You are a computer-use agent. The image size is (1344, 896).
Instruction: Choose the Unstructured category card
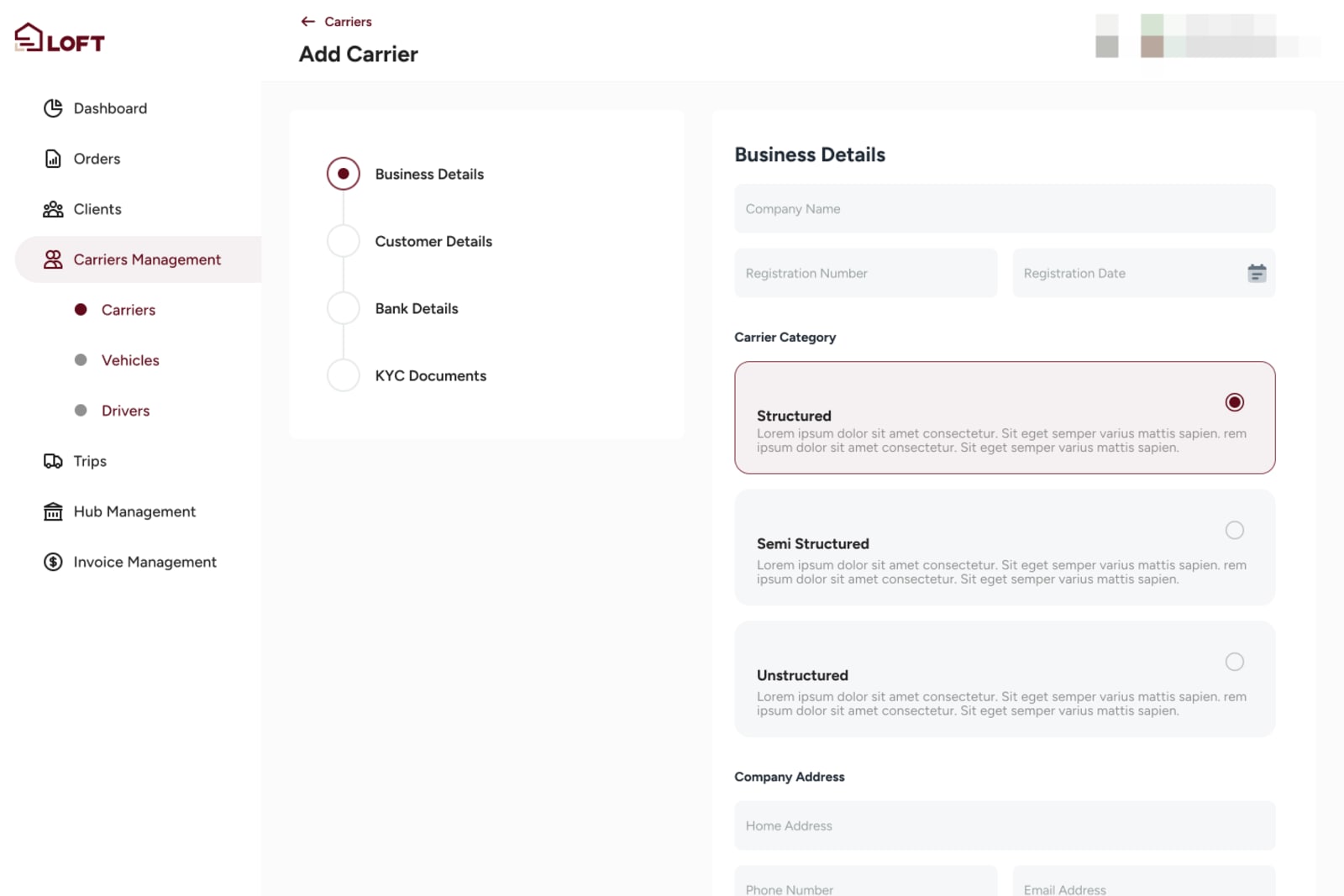1005,679
